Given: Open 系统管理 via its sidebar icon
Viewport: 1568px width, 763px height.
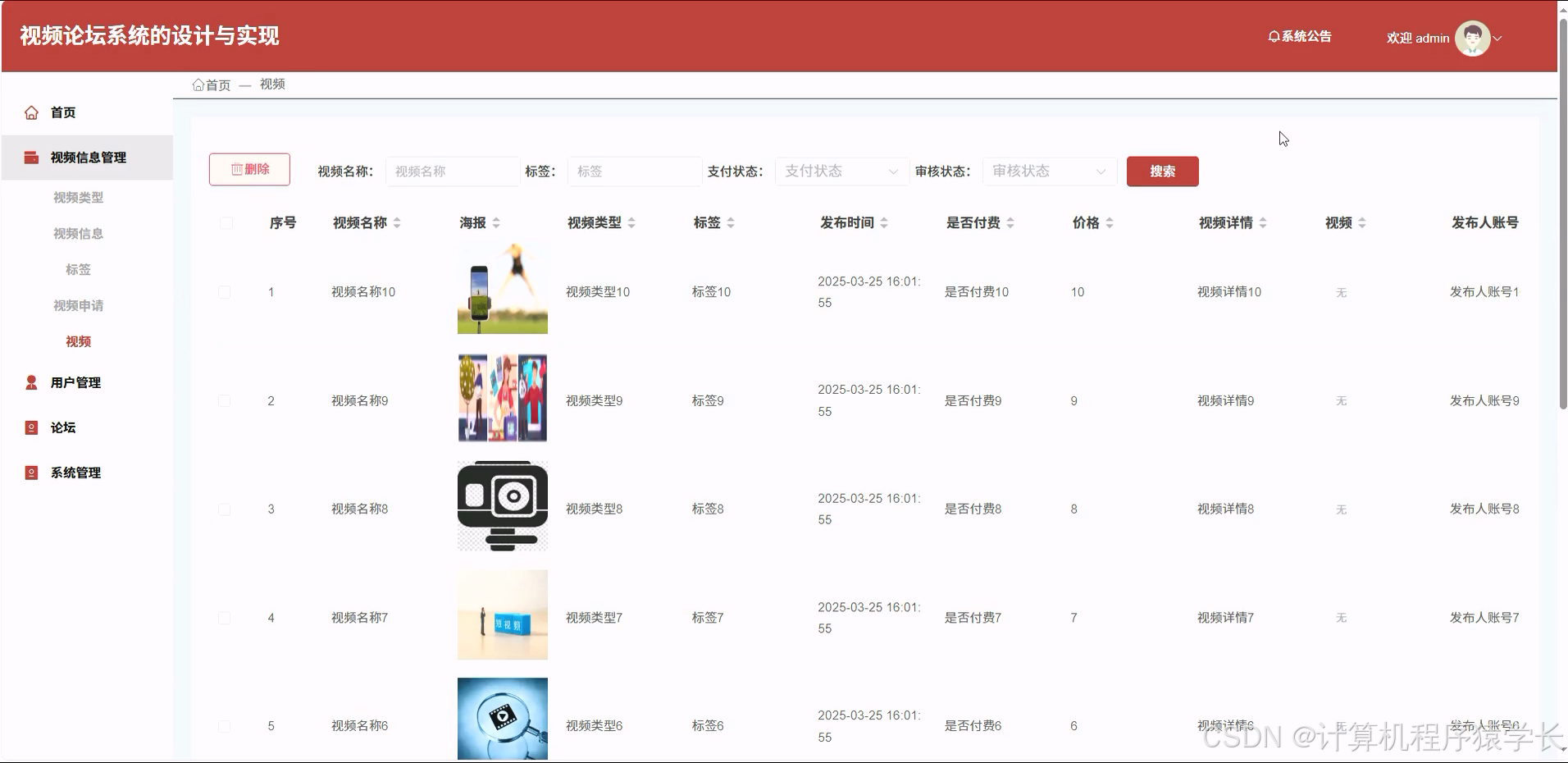Looking at the screenshot, I should [30, 472].
